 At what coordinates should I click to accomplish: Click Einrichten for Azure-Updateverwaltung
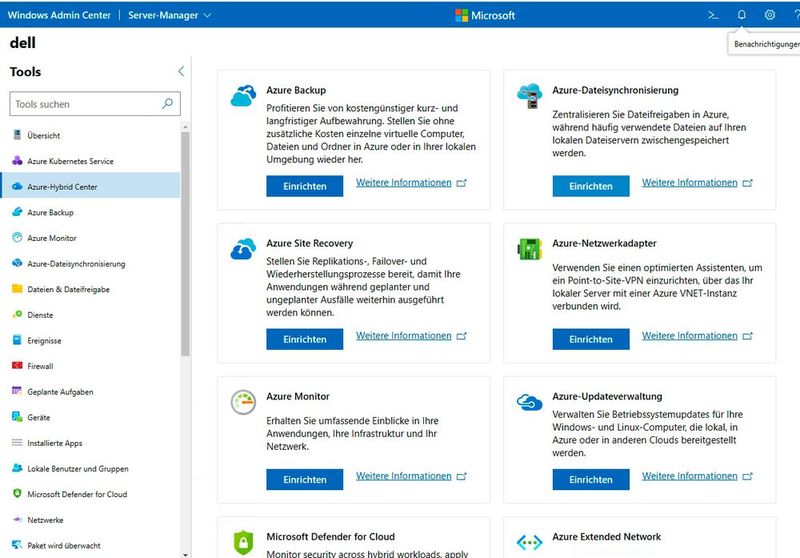click(x=591, y=479)
